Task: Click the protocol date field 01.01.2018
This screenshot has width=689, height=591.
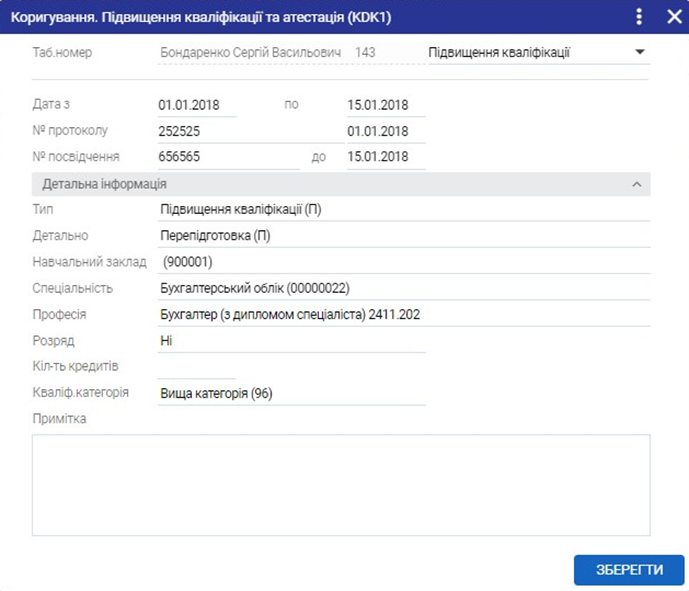Action: [x=385, y=131]
